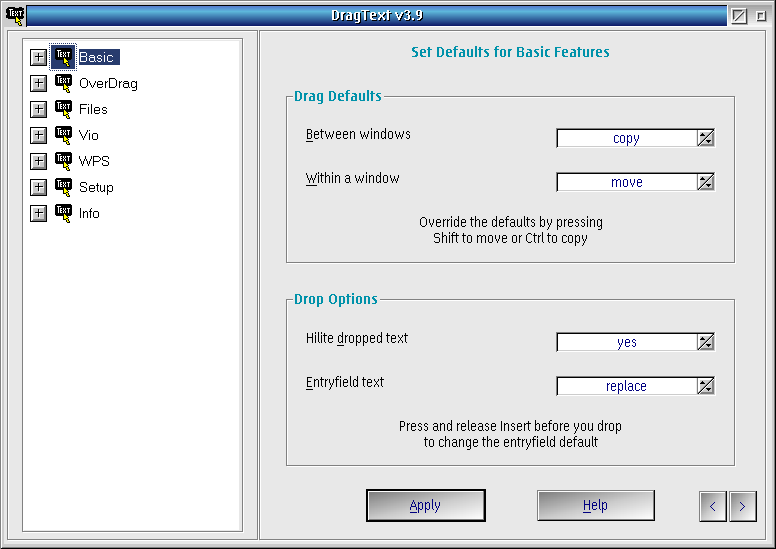This screenshot has width=776, height=549.
Task: Select the Files tree item
Action: tap(93, 109)
